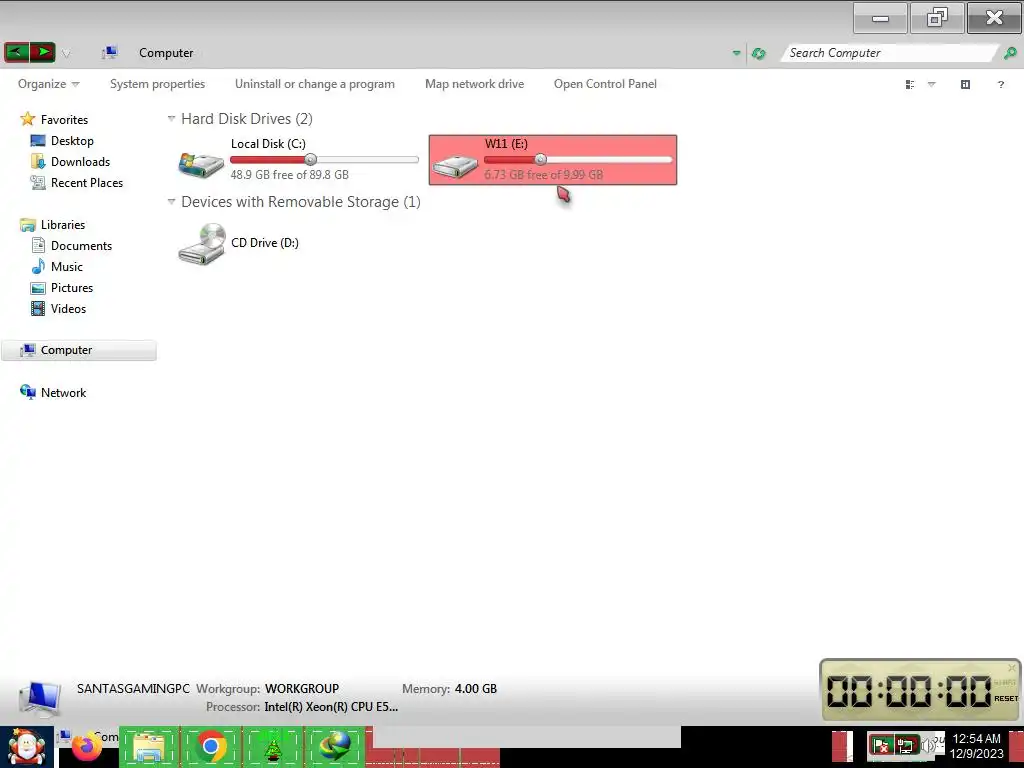
Task: Click the network tray icon
Action: point(905,745)
